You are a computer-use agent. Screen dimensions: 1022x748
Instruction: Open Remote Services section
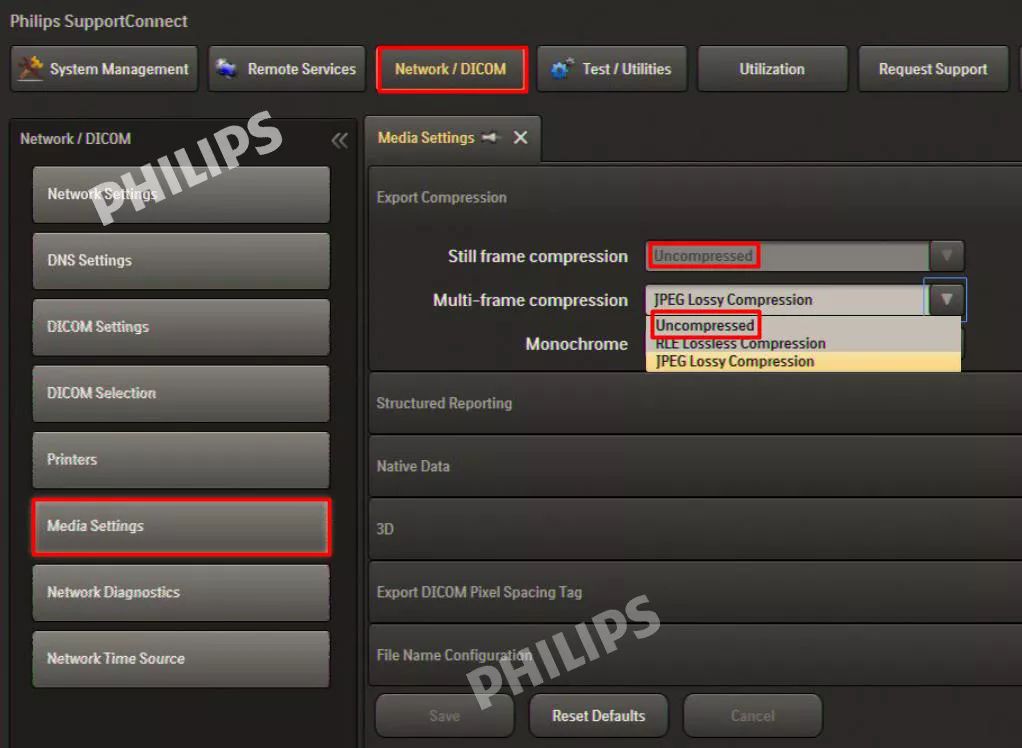(287, 68)
